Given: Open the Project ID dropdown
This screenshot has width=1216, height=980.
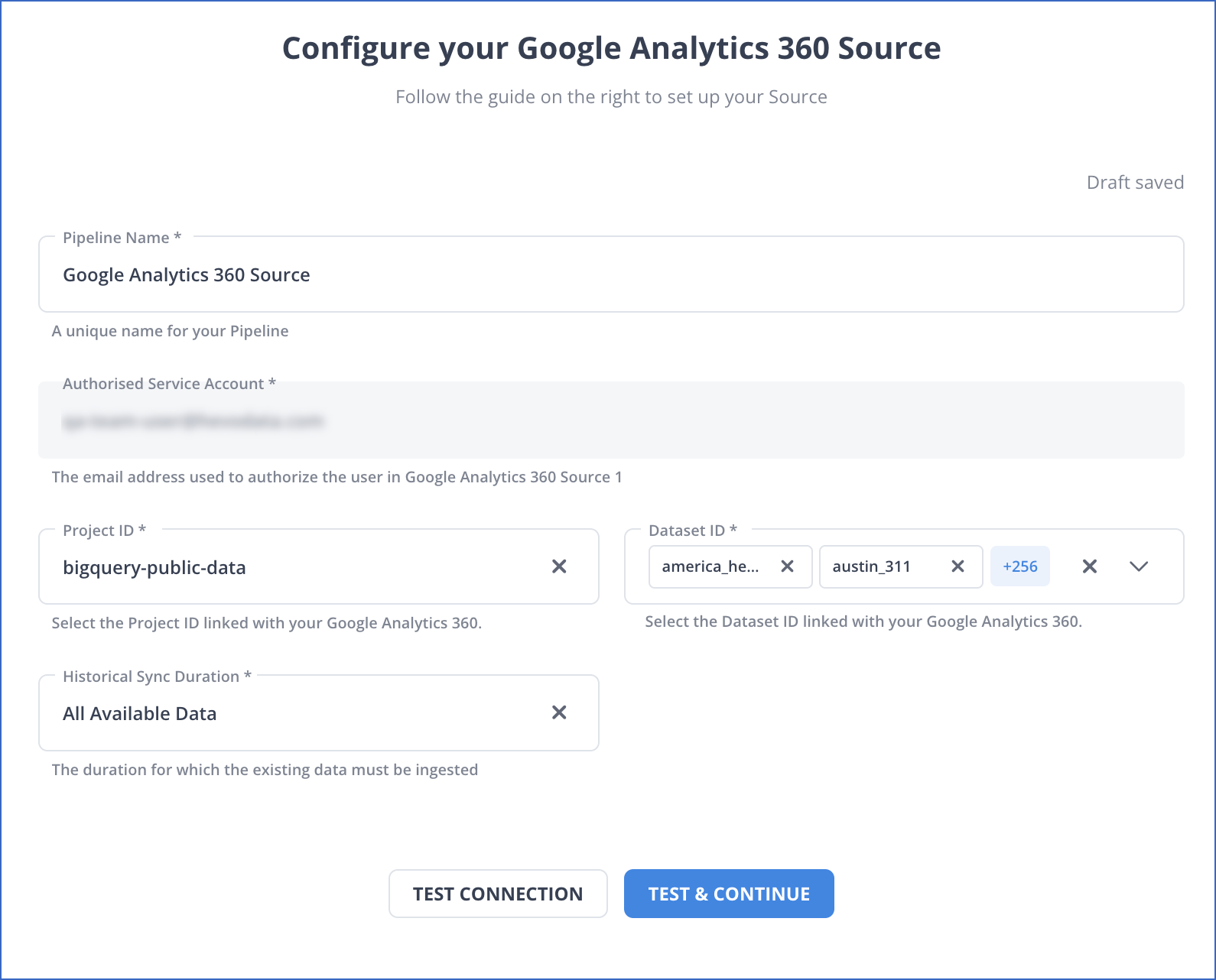Looking at the screenshot, I should [x=319, y=566].
